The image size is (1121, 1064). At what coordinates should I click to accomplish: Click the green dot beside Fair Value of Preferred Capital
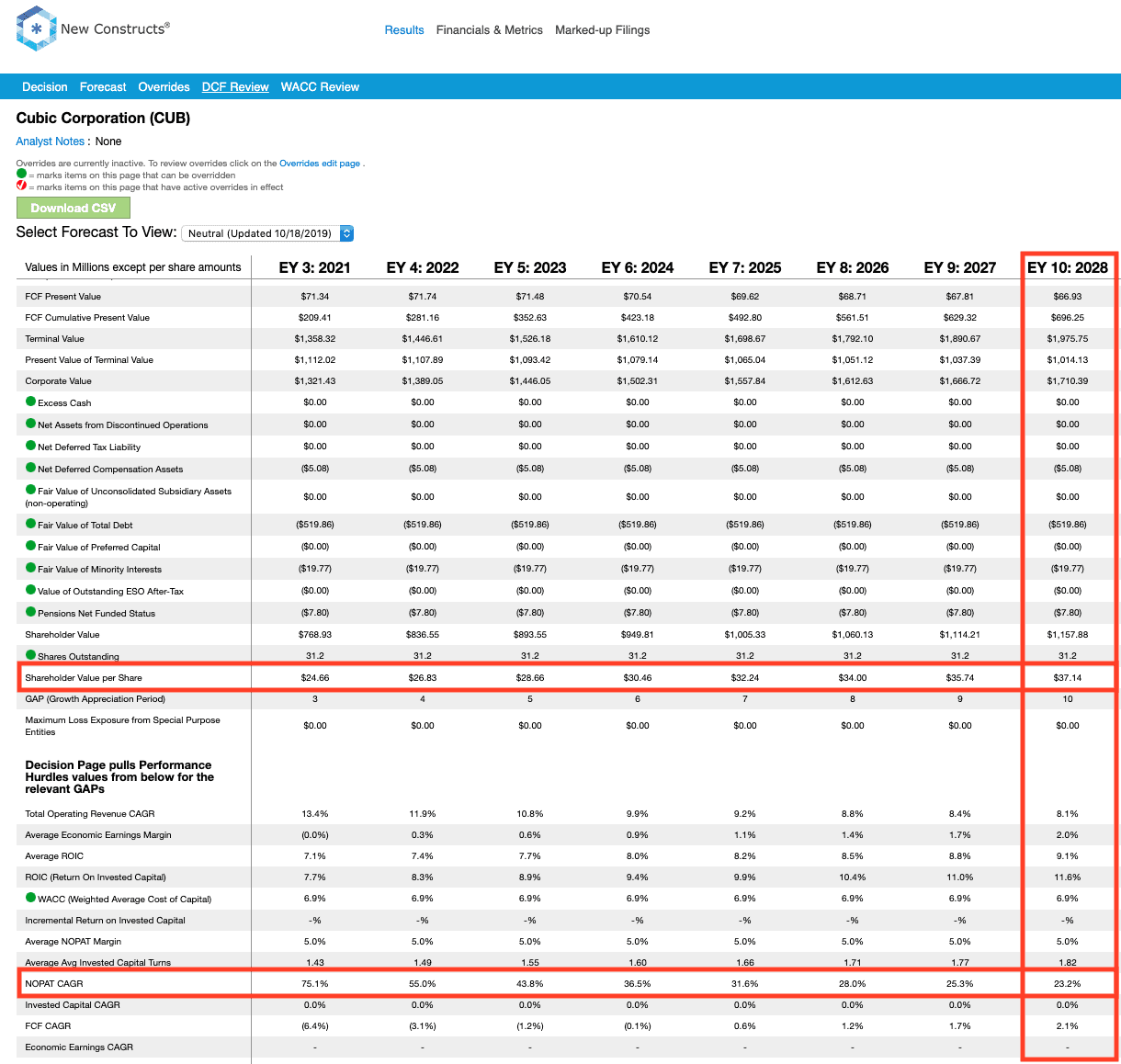click(x=31, y=546)
